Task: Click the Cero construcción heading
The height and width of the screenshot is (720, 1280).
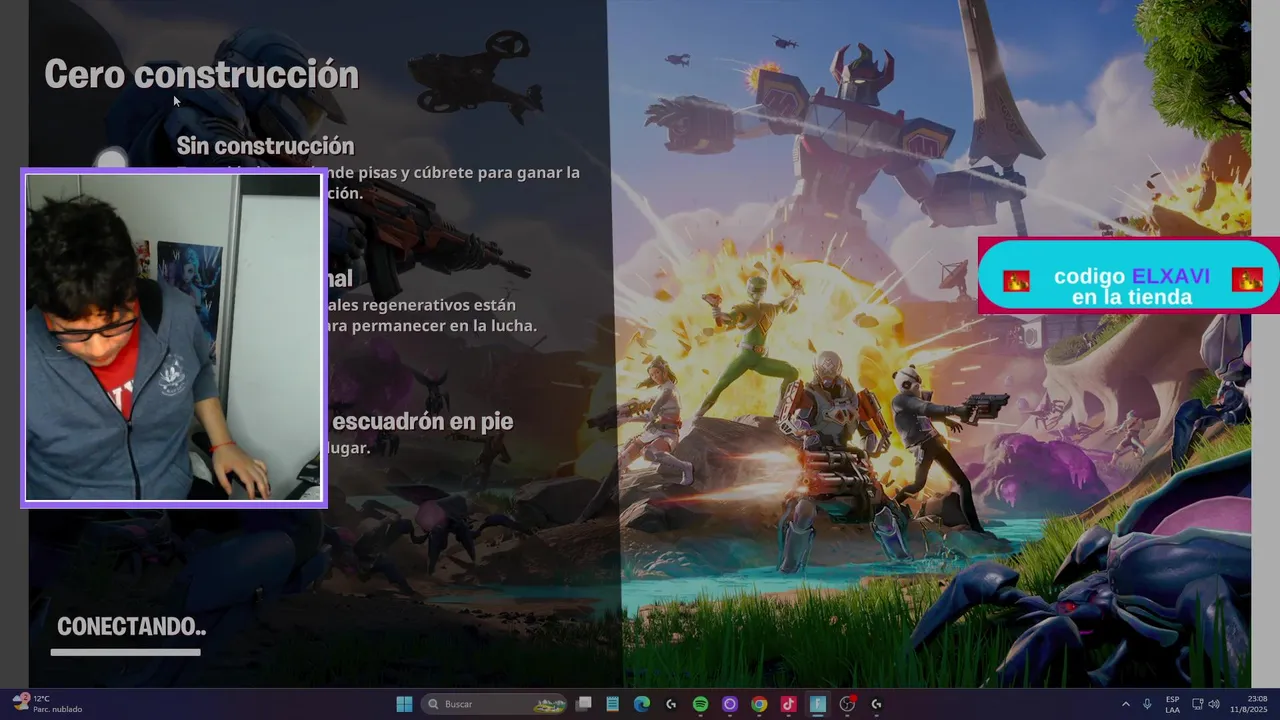Action: [201, 74]
